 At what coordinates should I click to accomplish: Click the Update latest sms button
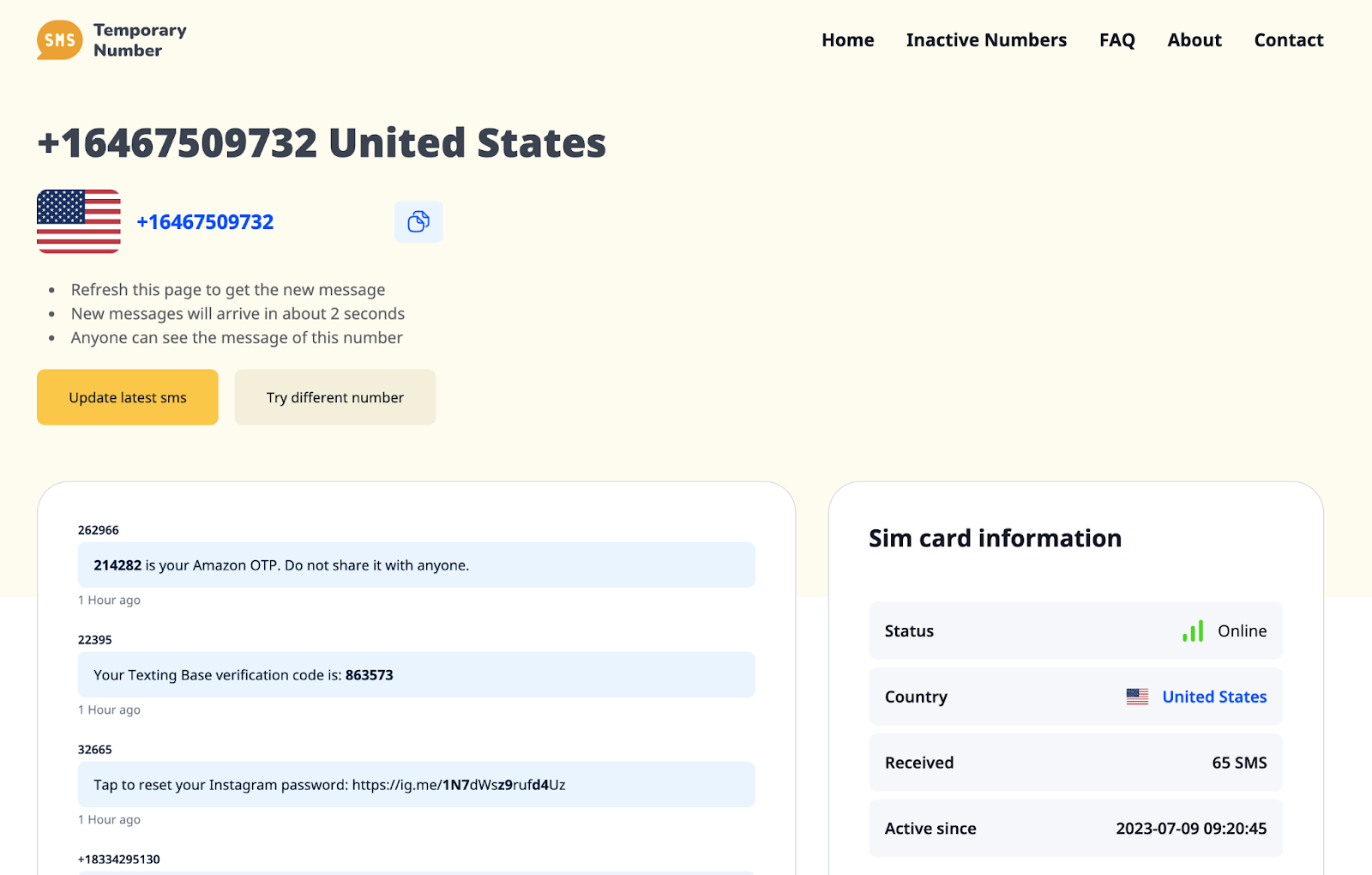tap(128, 397)
